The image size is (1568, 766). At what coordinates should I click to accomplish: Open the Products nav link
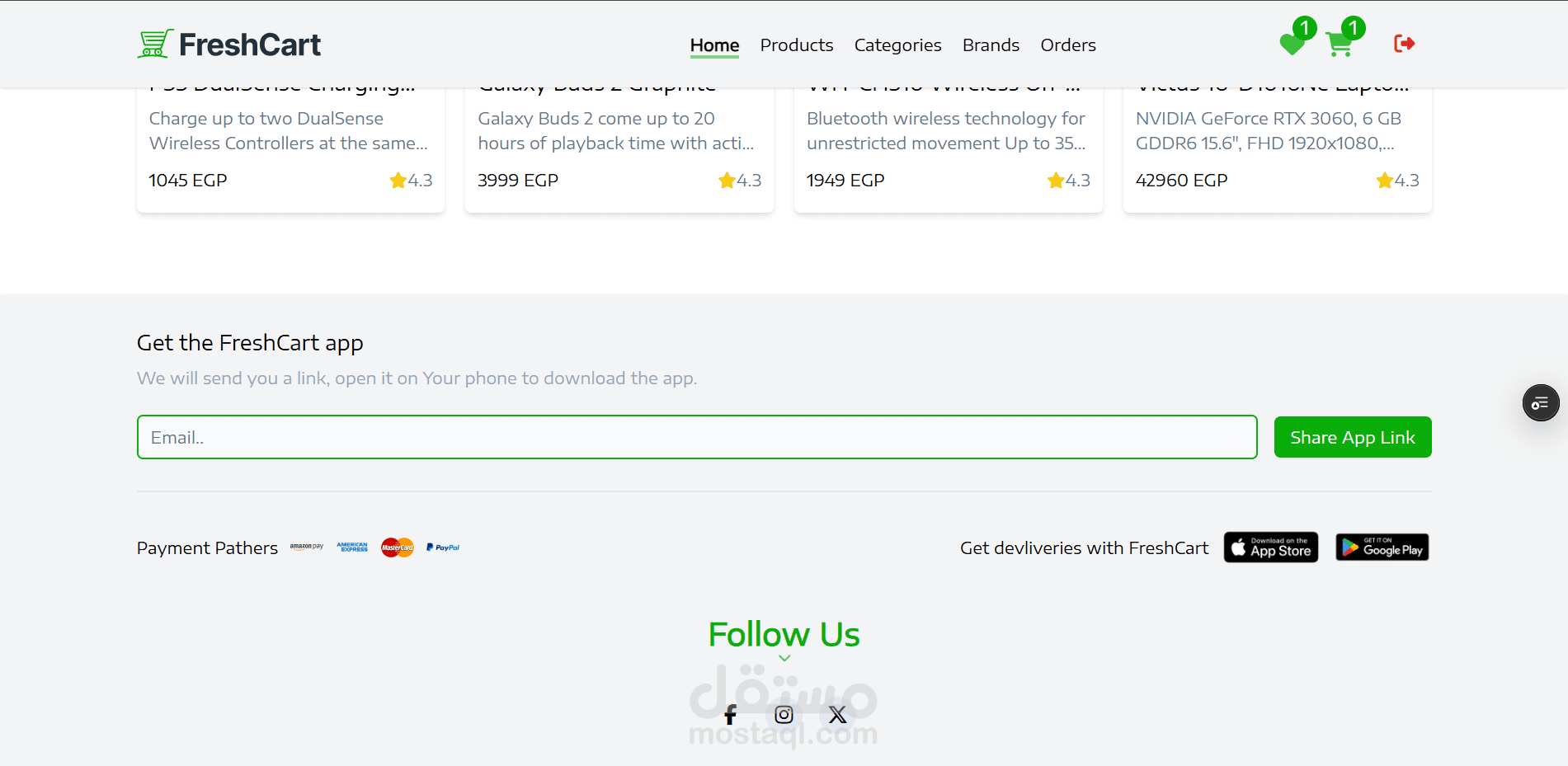click(x=797, y=45)
